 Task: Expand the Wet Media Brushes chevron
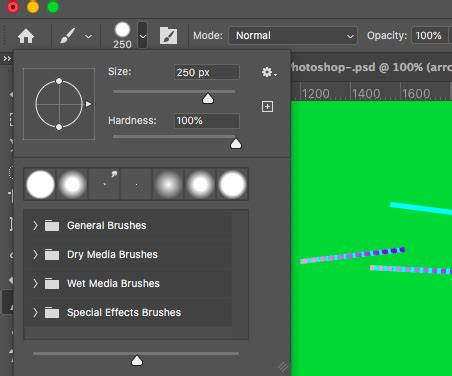coord(35,283)
